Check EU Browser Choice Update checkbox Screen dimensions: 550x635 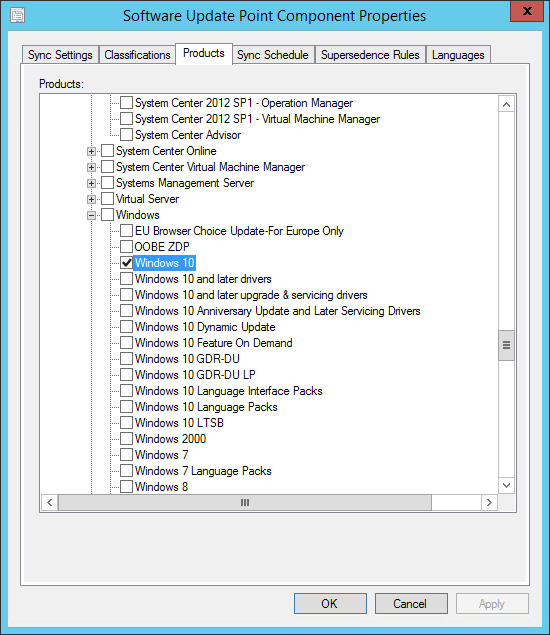(126, 231)
